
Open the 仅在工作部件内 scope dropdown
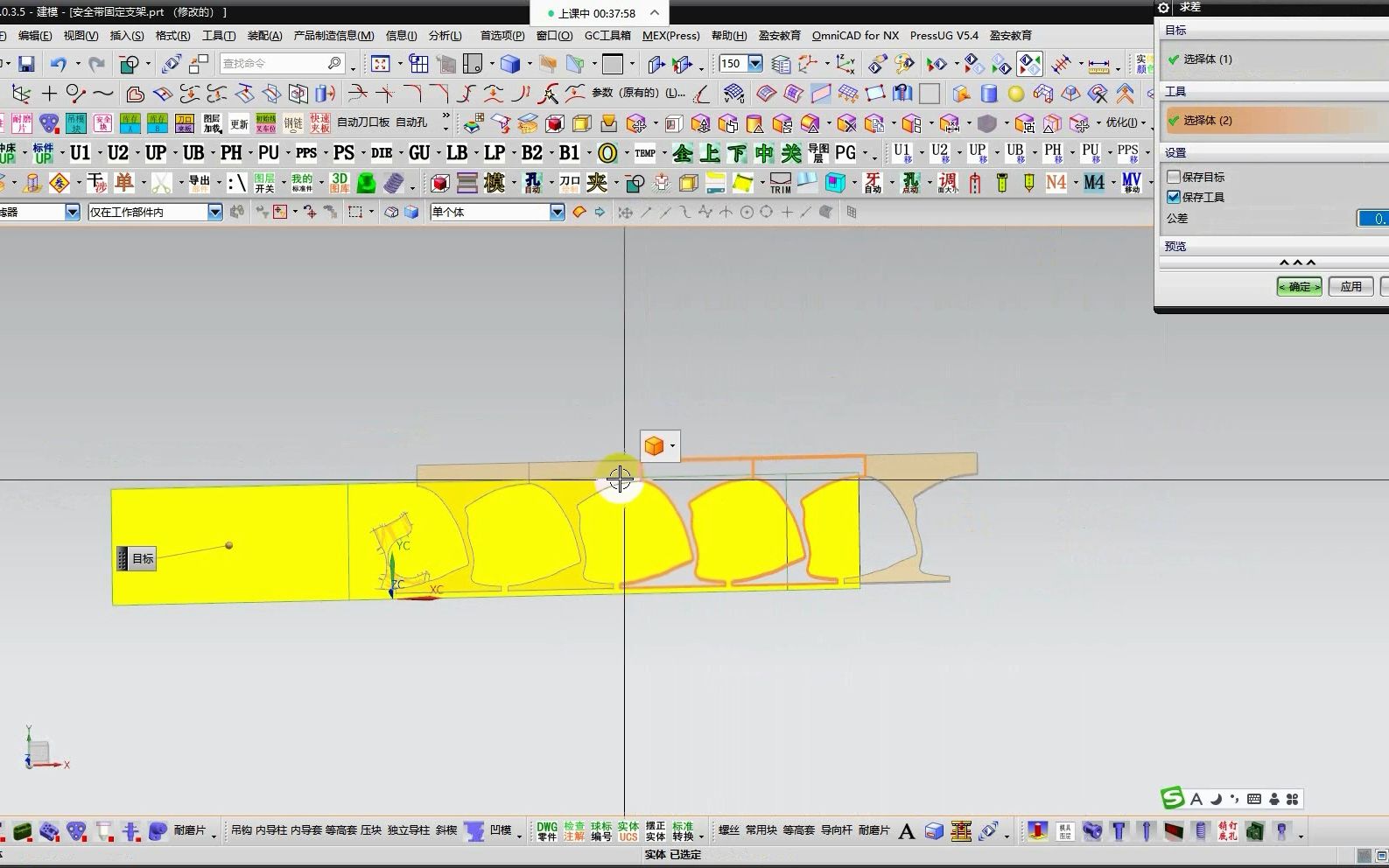[214, 212]
